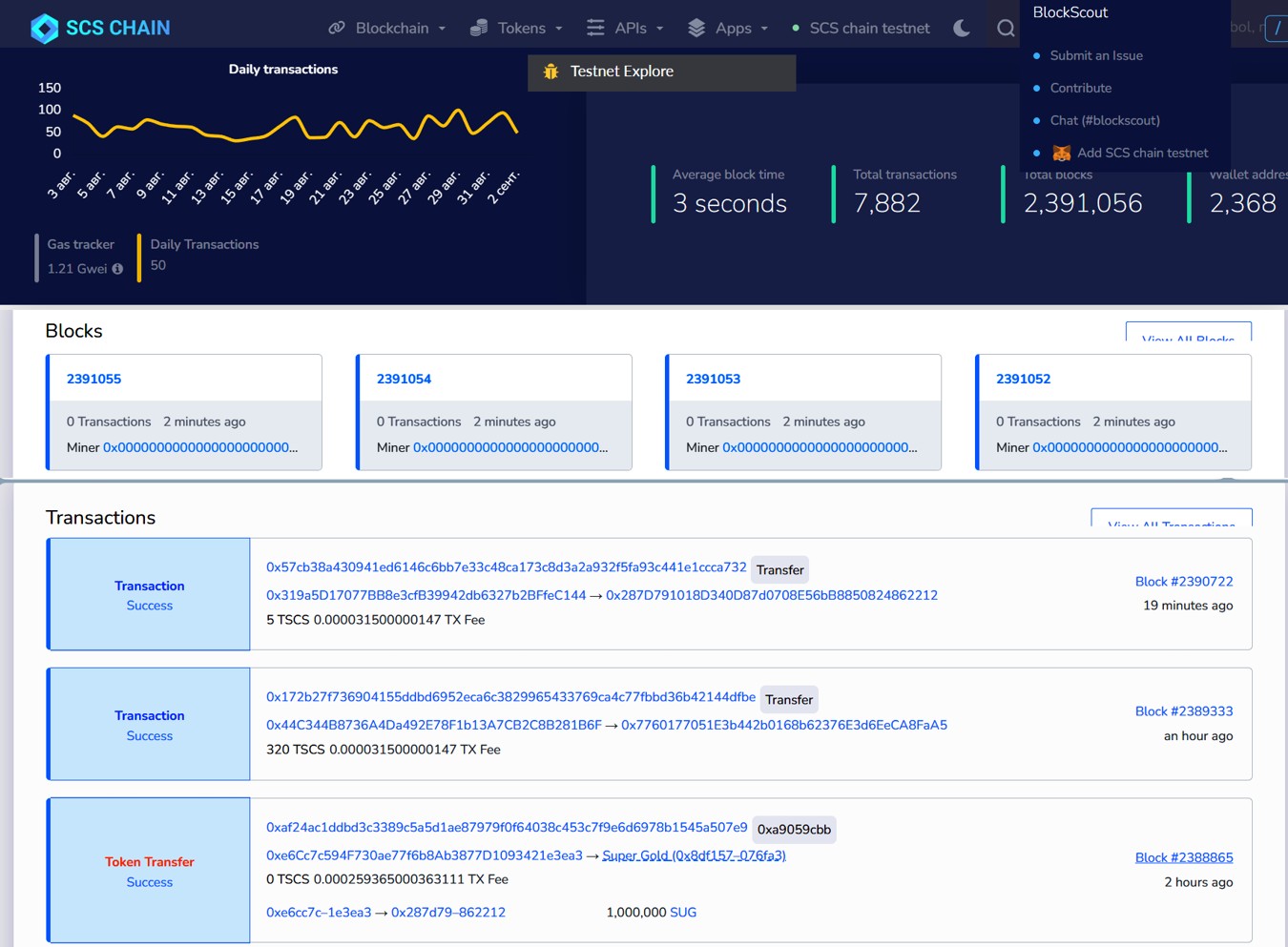
Task: Open miner address of block 2391053
Action: 820,447
